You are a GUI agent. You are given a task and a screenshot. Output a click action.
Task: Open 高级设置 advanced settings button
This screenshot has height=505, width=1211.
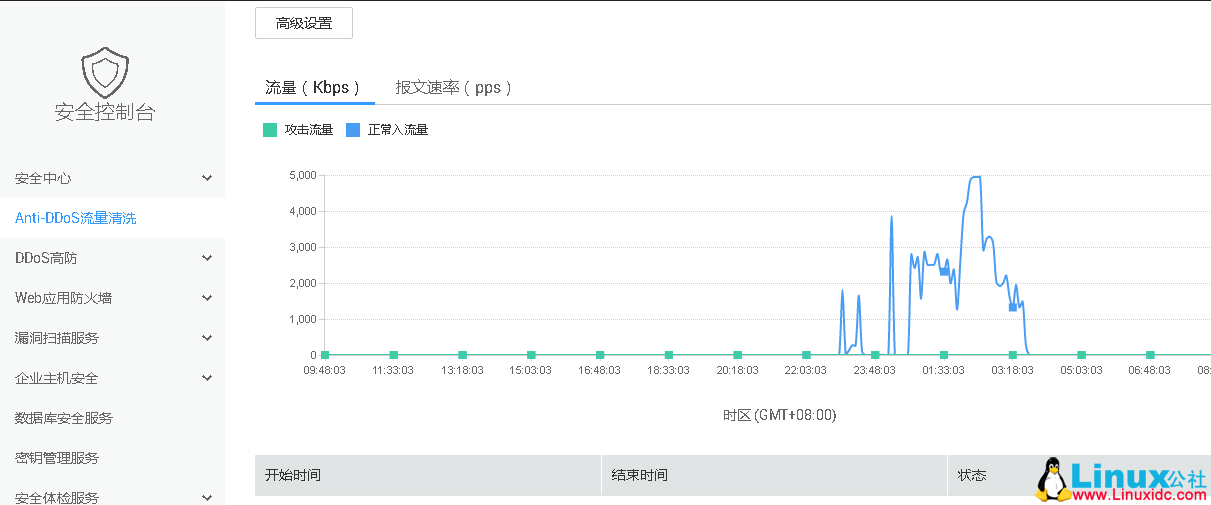point(304,23)
